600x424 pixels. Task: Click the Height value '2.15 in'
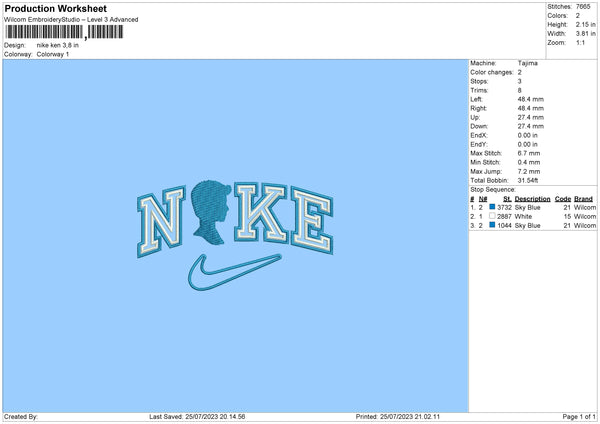[x=585, y=24]
